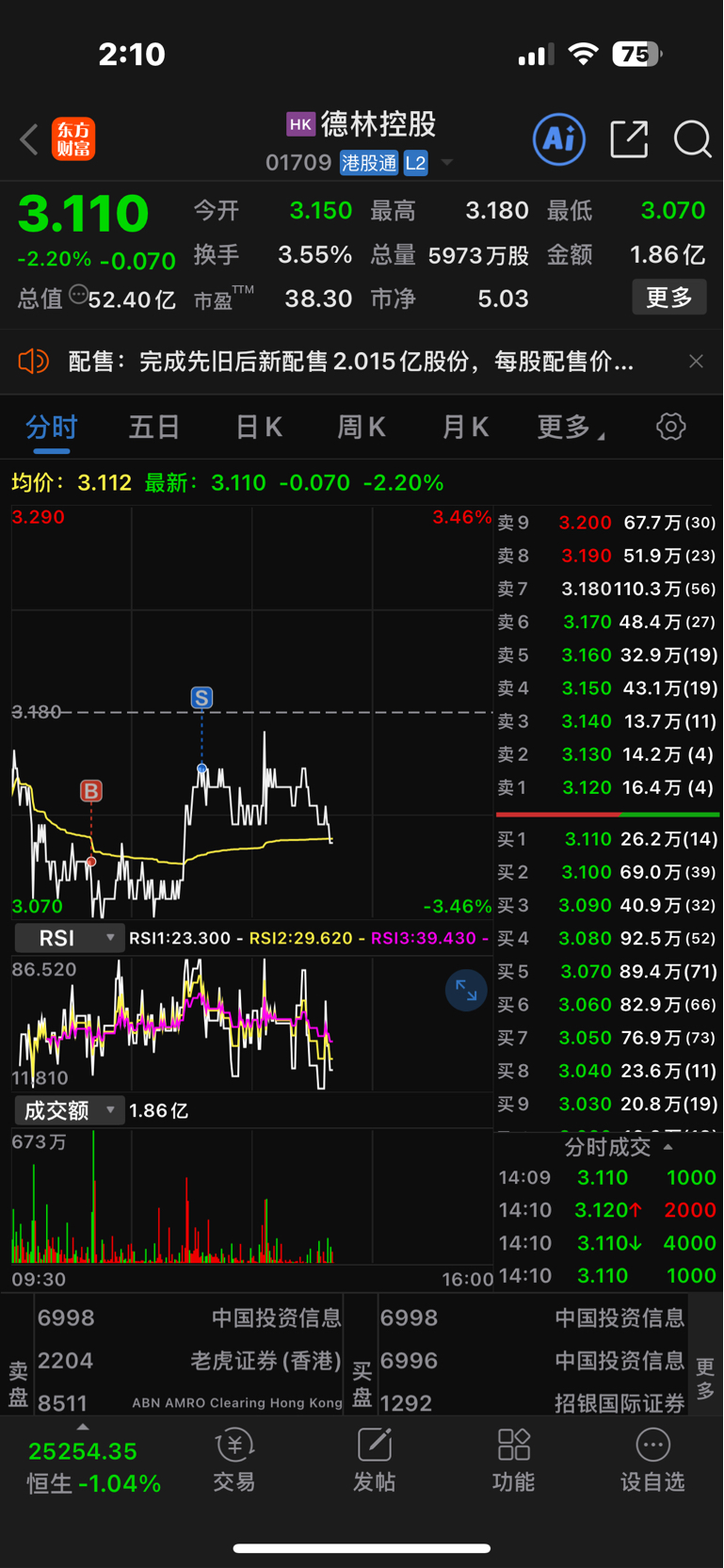Tap ABN AMRO Clearing Hong Kong broker
This screenshot has width=724, height=1568.
pos(189,1402)
